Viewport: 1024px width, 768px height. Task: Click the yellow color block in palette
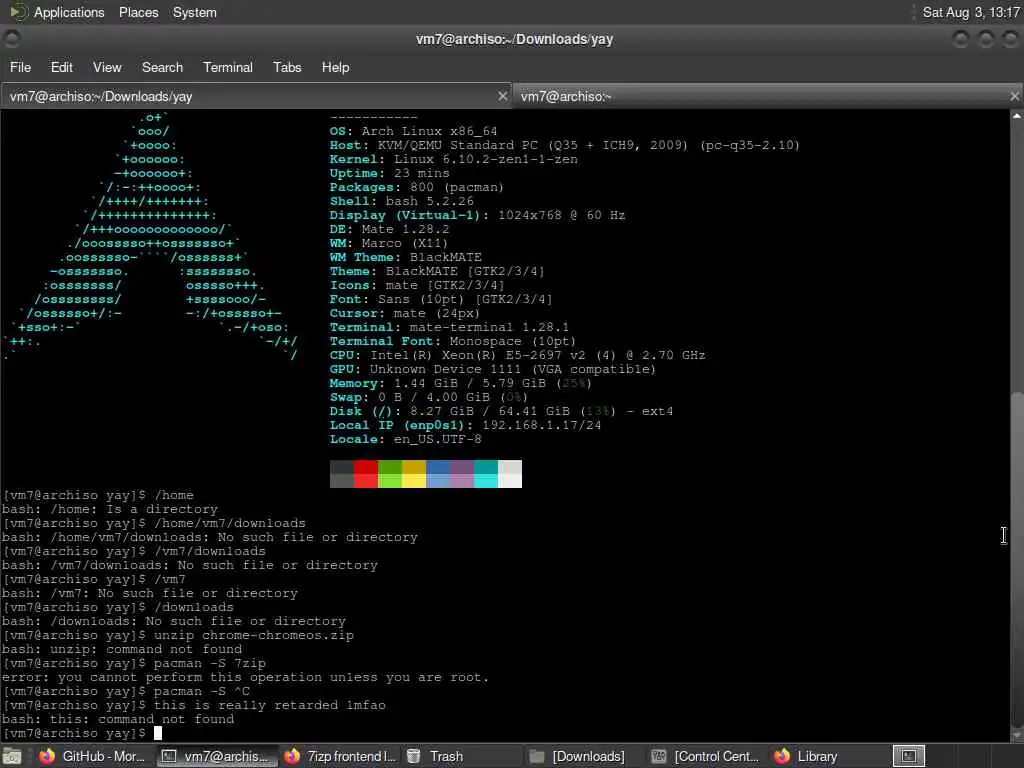click(414, 473)
